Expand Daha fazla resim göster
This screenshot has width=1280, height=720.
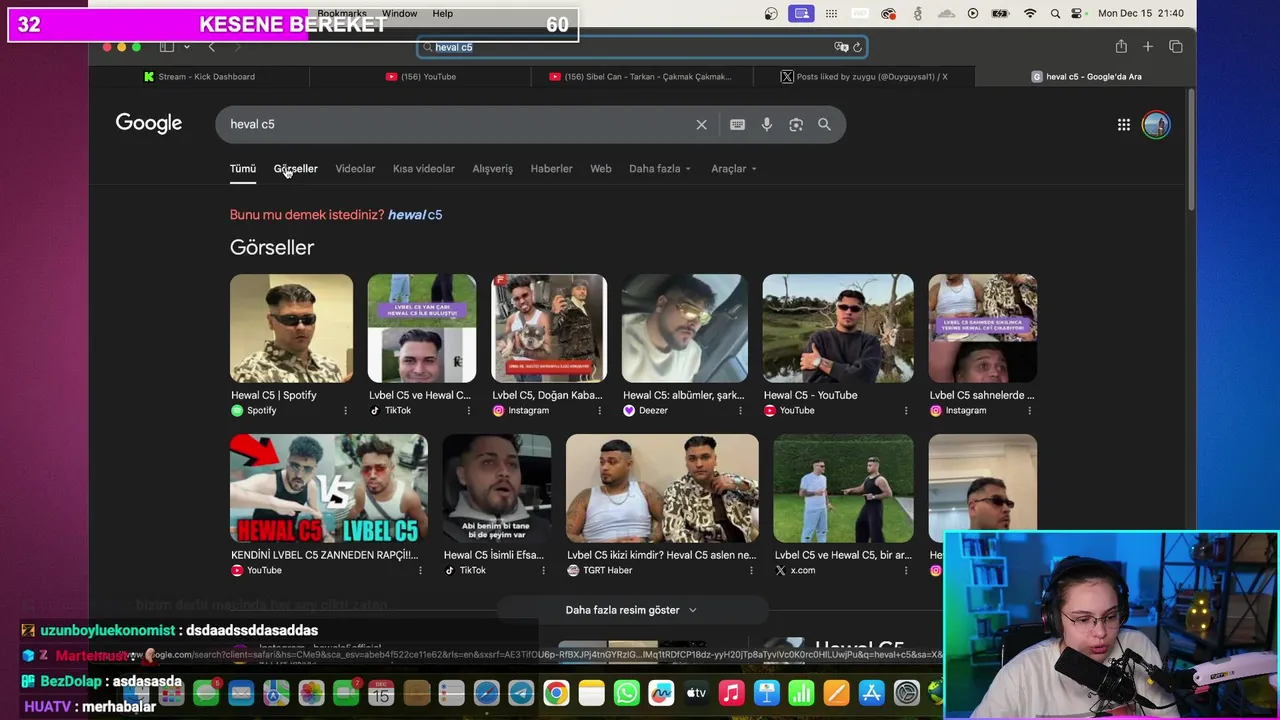[631, 610]
